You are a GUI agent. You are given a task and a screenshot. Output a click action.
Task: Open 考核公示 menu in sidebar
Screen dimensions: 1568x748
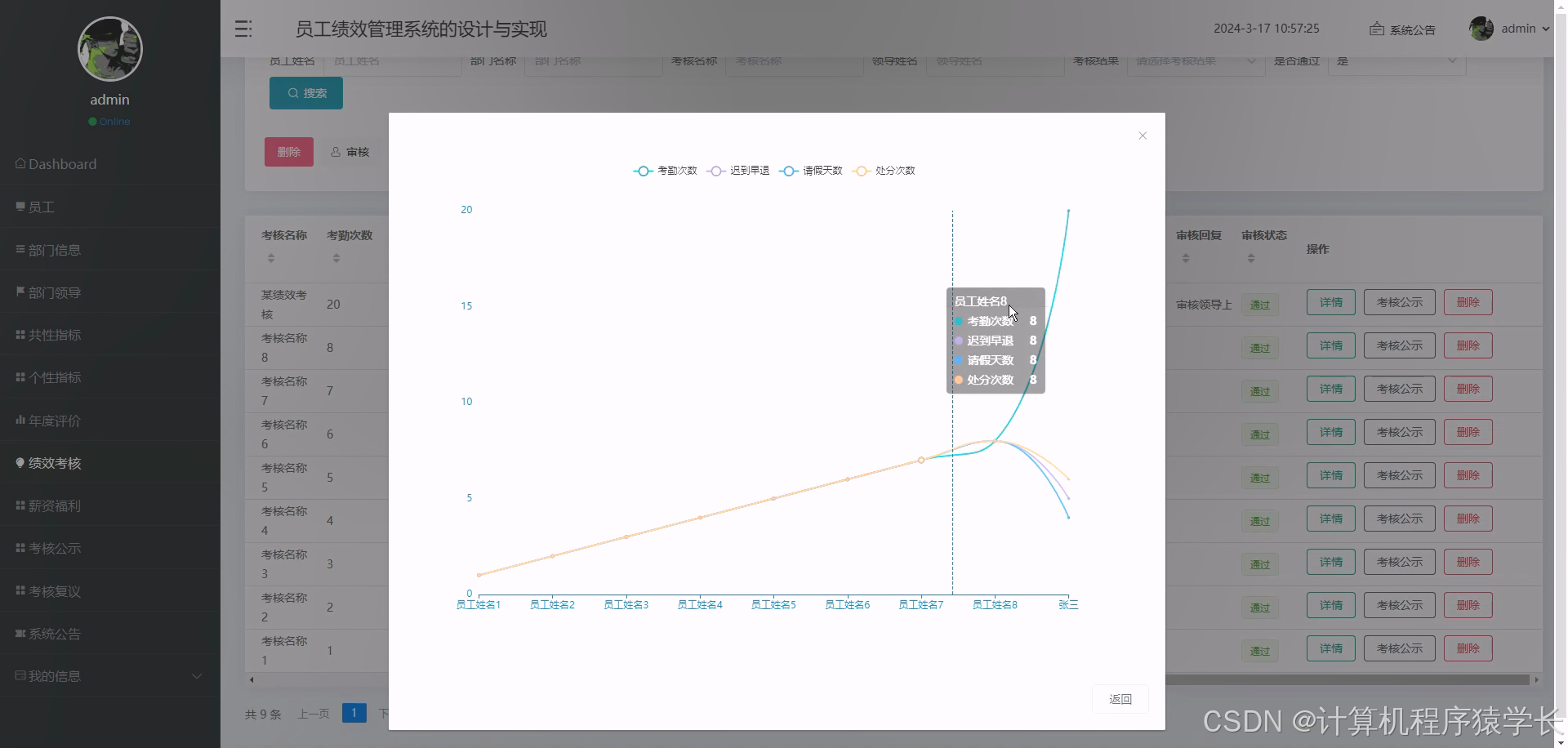tap(110, 548)
